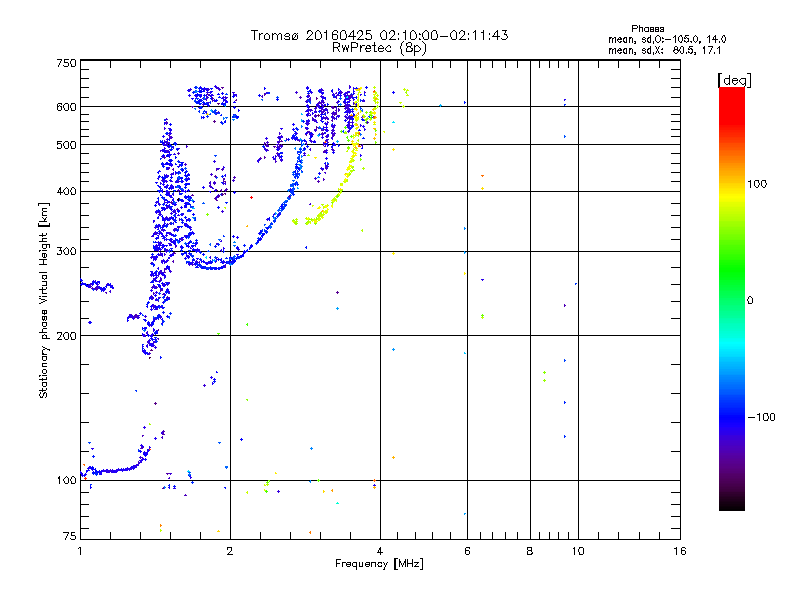Click the plot title 'Tromsø 20160425 02:10:00-02:11:43'
The width and height of the screenshot is (800, 600).
[x=379, y=35]
